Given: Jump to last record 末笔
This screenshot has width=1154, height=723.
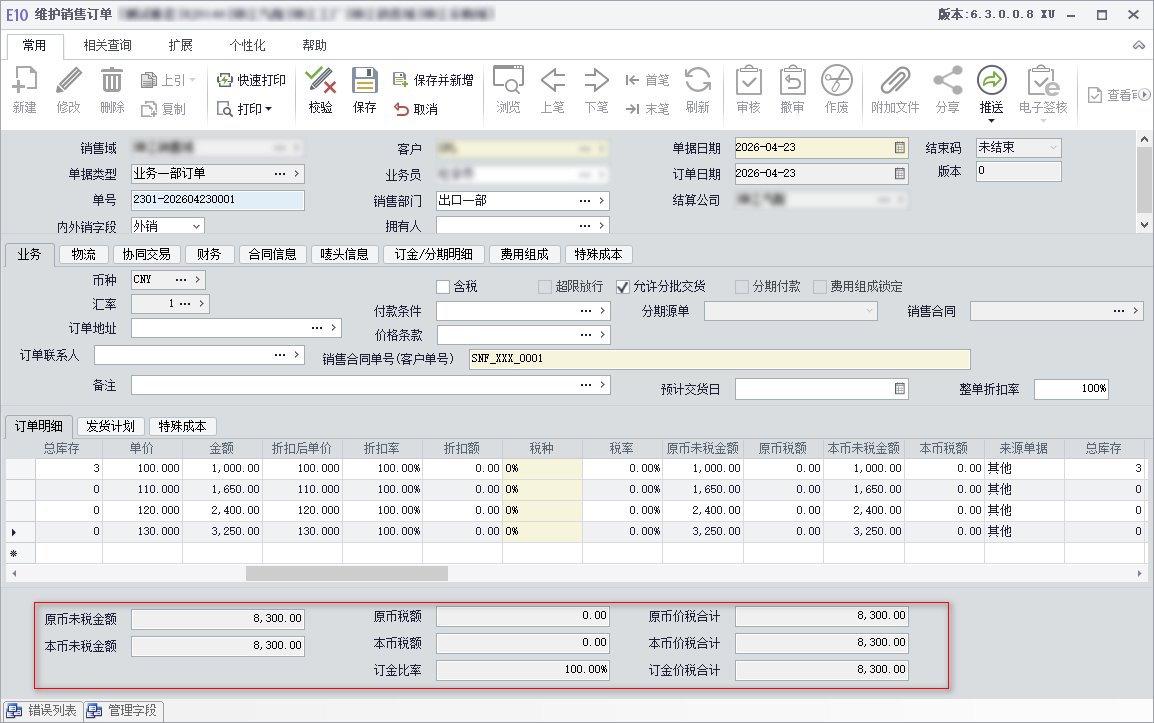Looking at the screenshot, I should (647, 109).
